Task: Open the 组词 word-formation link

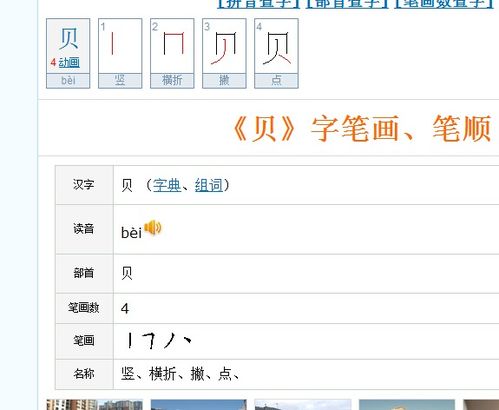Action: coord(209,185)
